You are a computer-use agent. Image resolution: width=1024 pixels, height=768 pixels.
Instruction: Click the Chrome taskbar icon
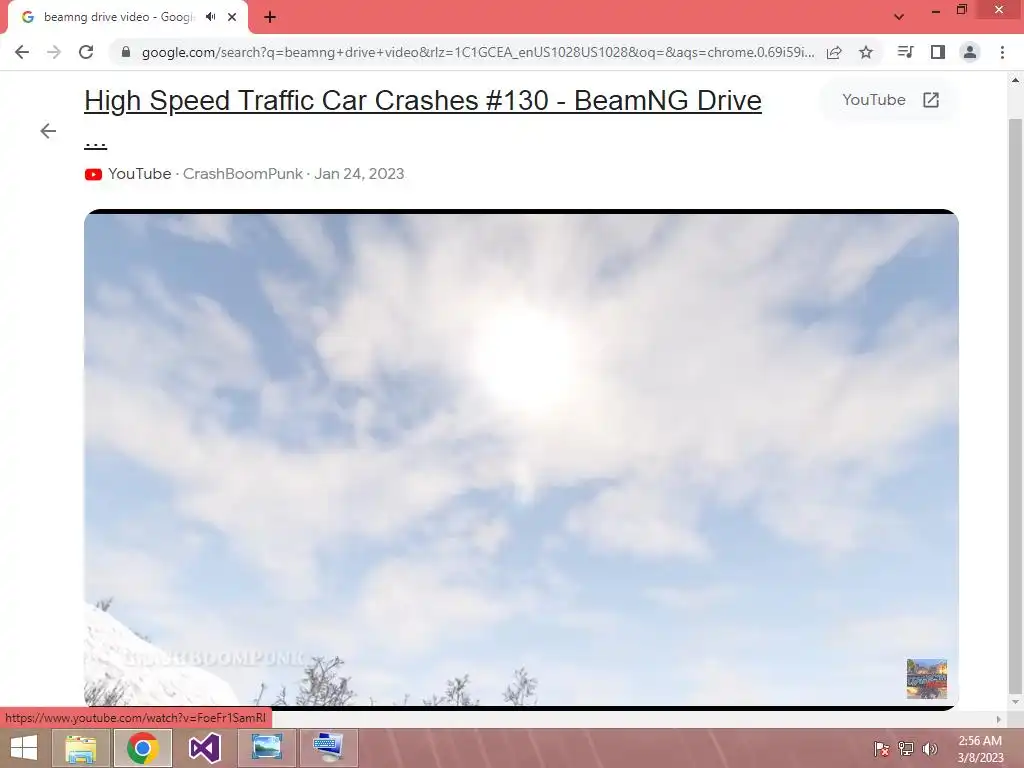(x=143, y=748)
